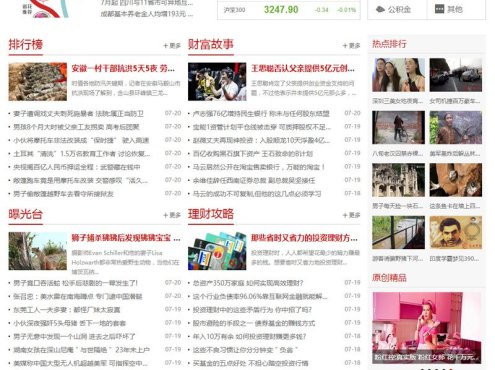The height and width of the screenshot is (370, 495).
Task: Open headline 狮子捕杀狒狒后发现狒狒宝宝
Action: (x=126, y=238)
